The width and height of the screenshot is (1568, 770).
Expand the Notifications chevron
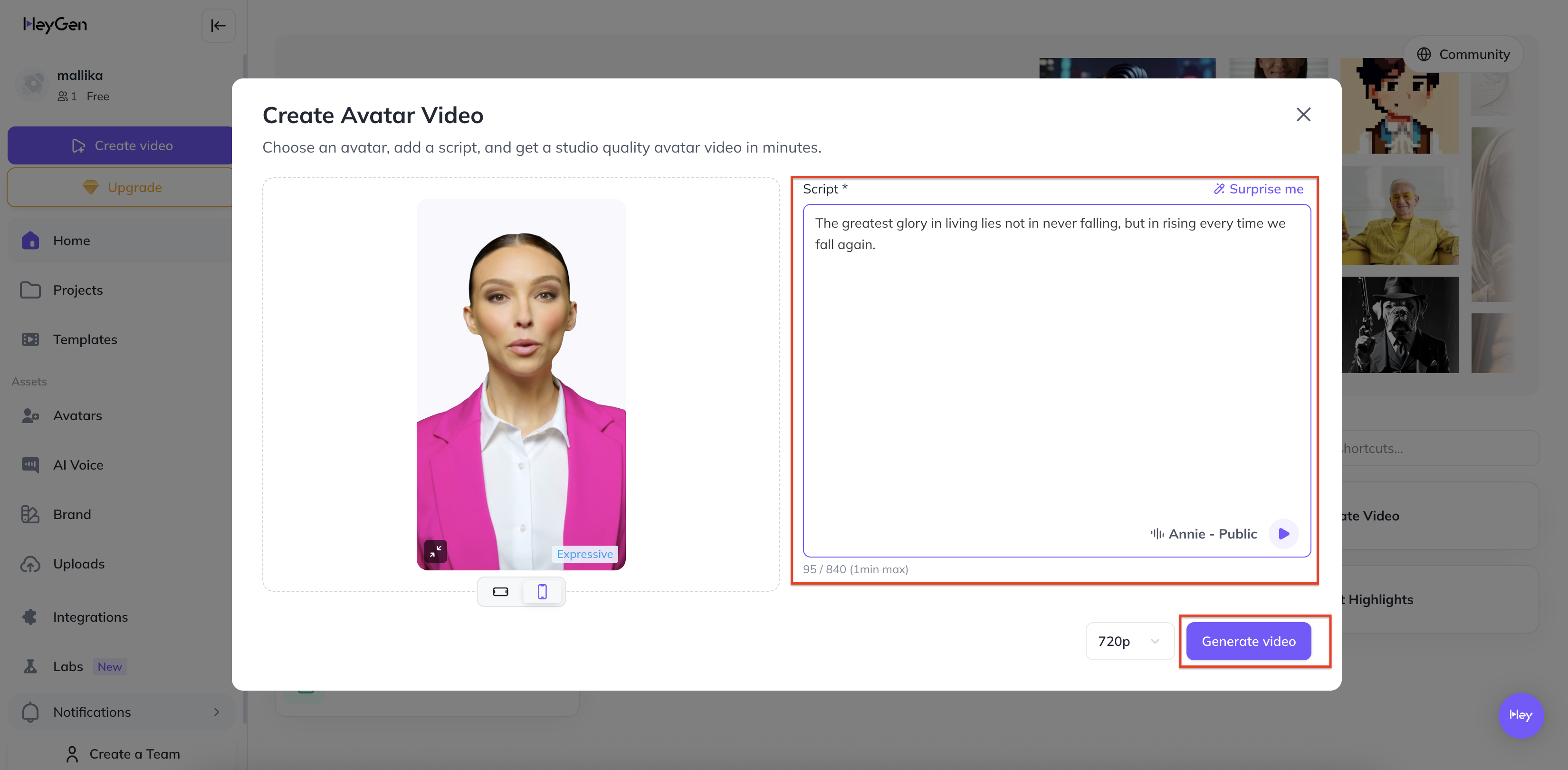(216, 712)
